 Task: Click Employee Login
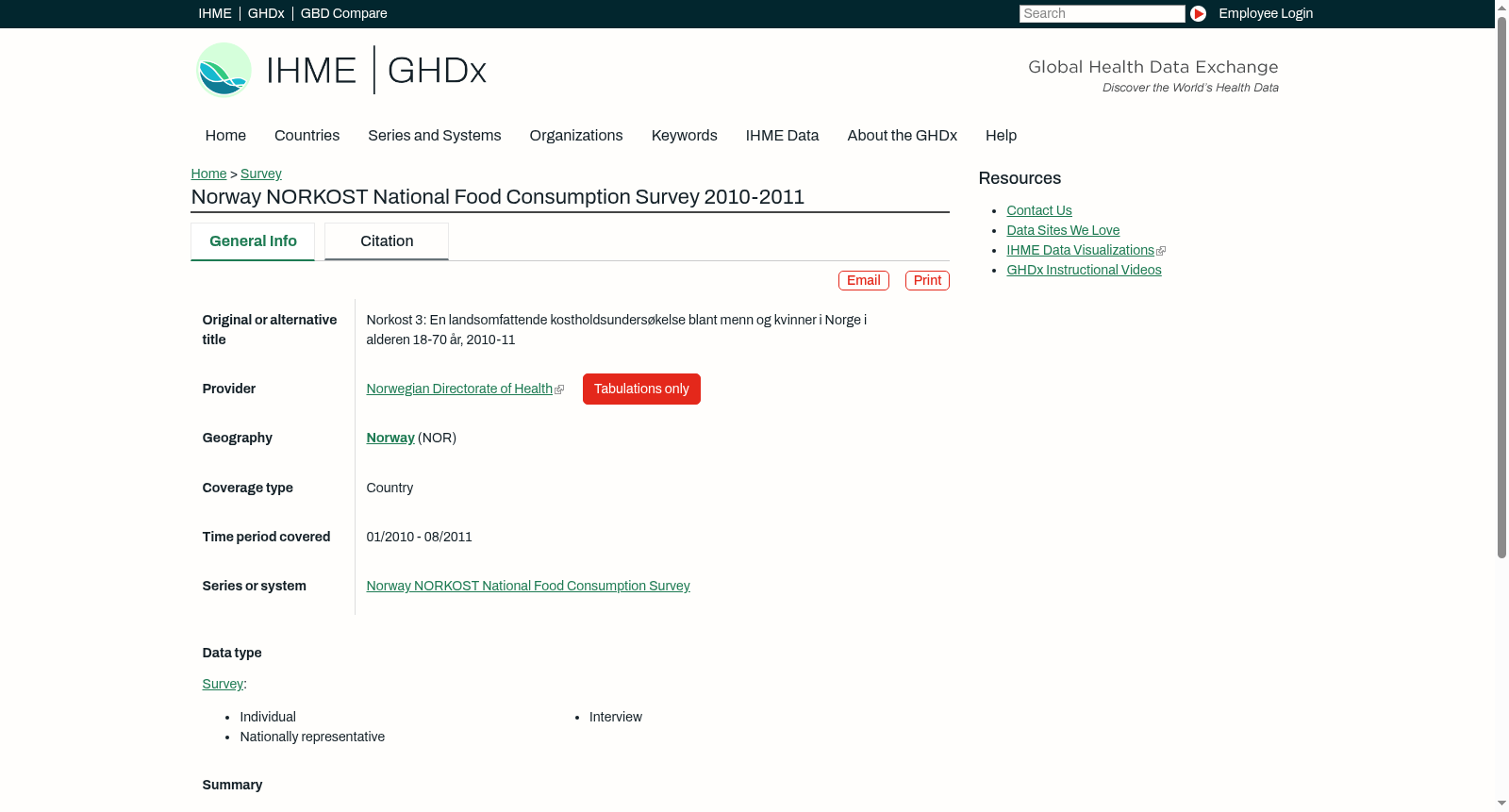(1266, 13)
